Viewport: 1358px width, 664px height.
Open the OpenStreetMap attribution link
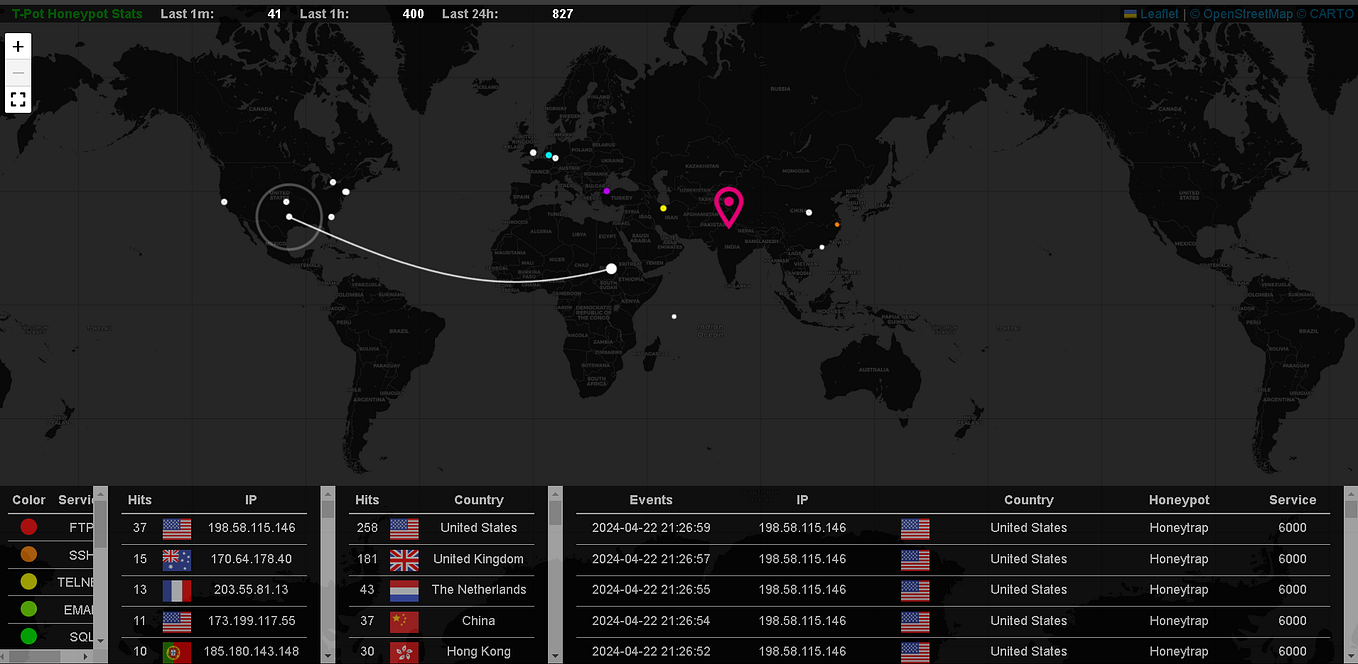click(x=1248, y=14)
